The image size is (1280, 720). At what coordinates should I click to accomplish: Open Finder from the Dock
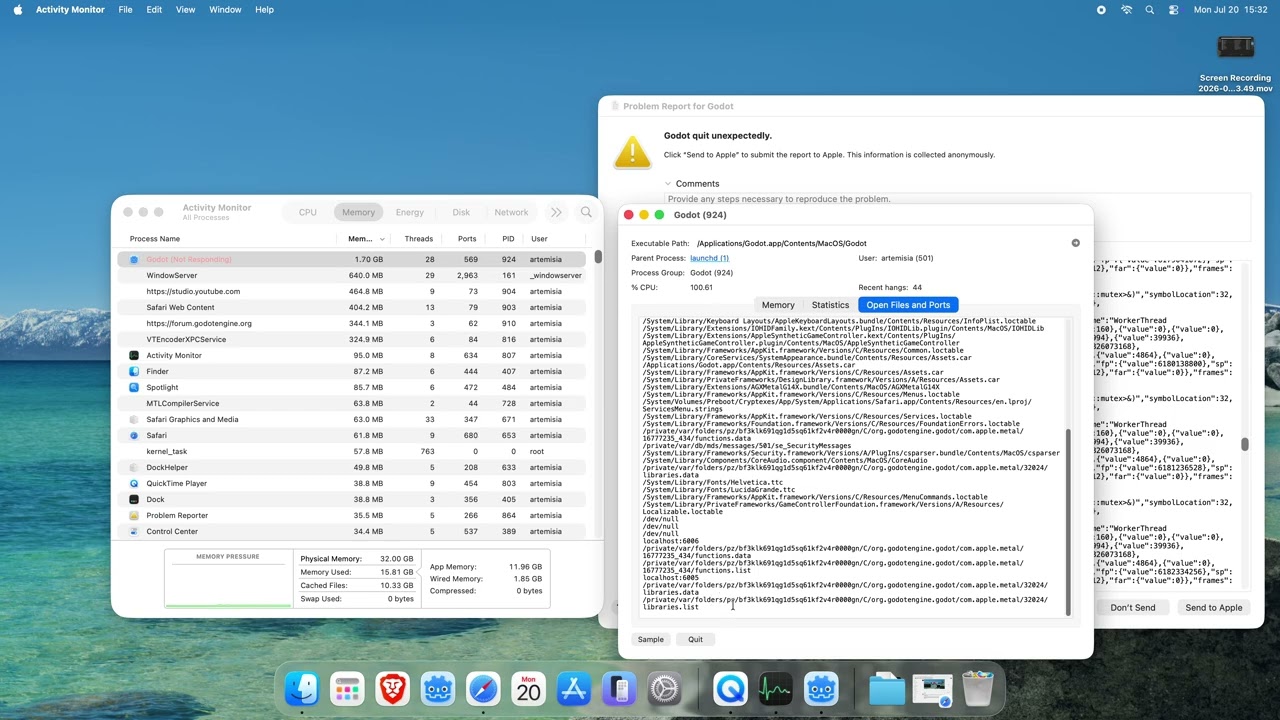(302, 689)
